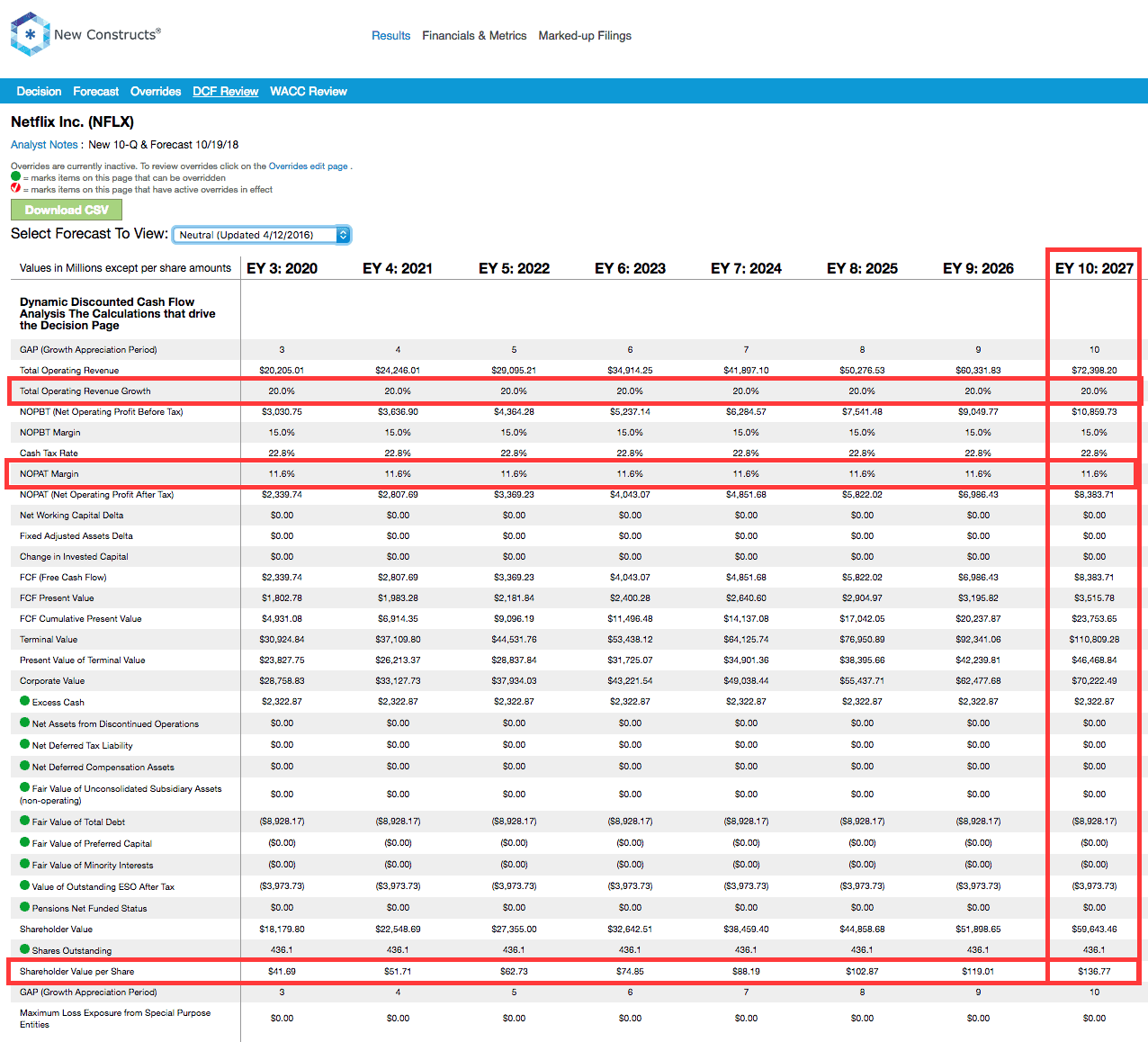Image resolution: width=1148 pixels, height=1042 pixels.
Task: Click the EY 7: 2024 column header
Action: click(746, 268)
